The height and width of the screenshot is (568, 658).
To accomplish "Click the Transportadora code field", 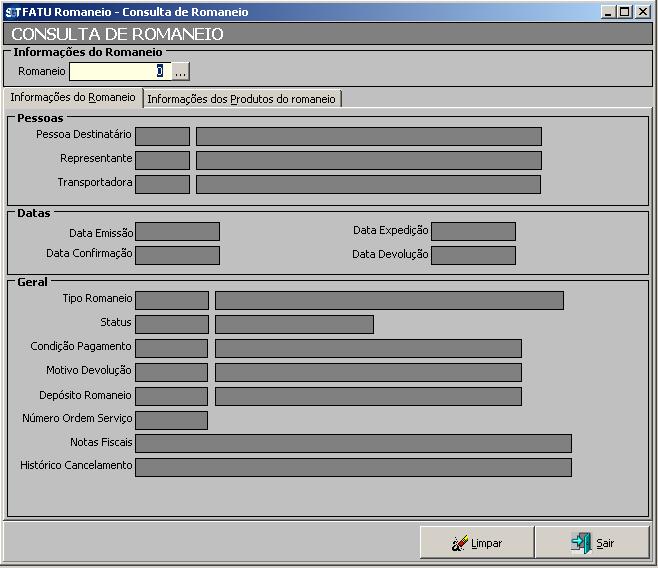I will click(x=162, y=184).
